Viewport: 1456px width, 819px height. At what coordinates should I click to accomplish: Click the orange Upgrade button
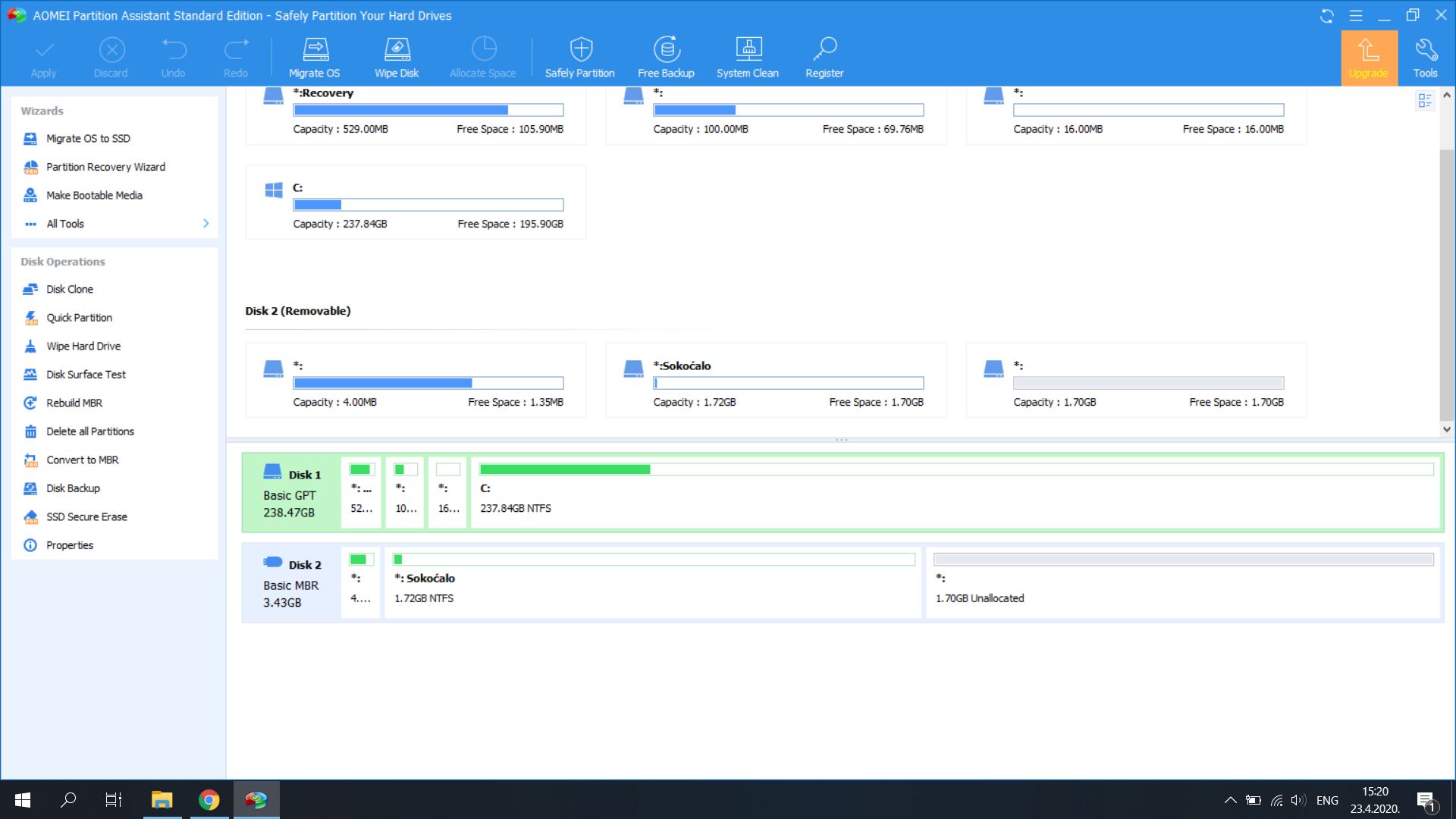pyautogui.click(x=1369, y=58)
